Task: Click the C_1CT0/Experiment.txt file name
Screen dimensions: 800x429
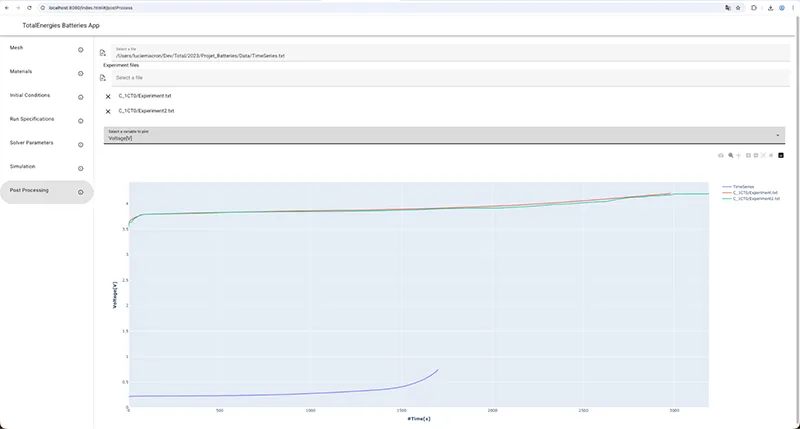Action: (x=145, y=96)
